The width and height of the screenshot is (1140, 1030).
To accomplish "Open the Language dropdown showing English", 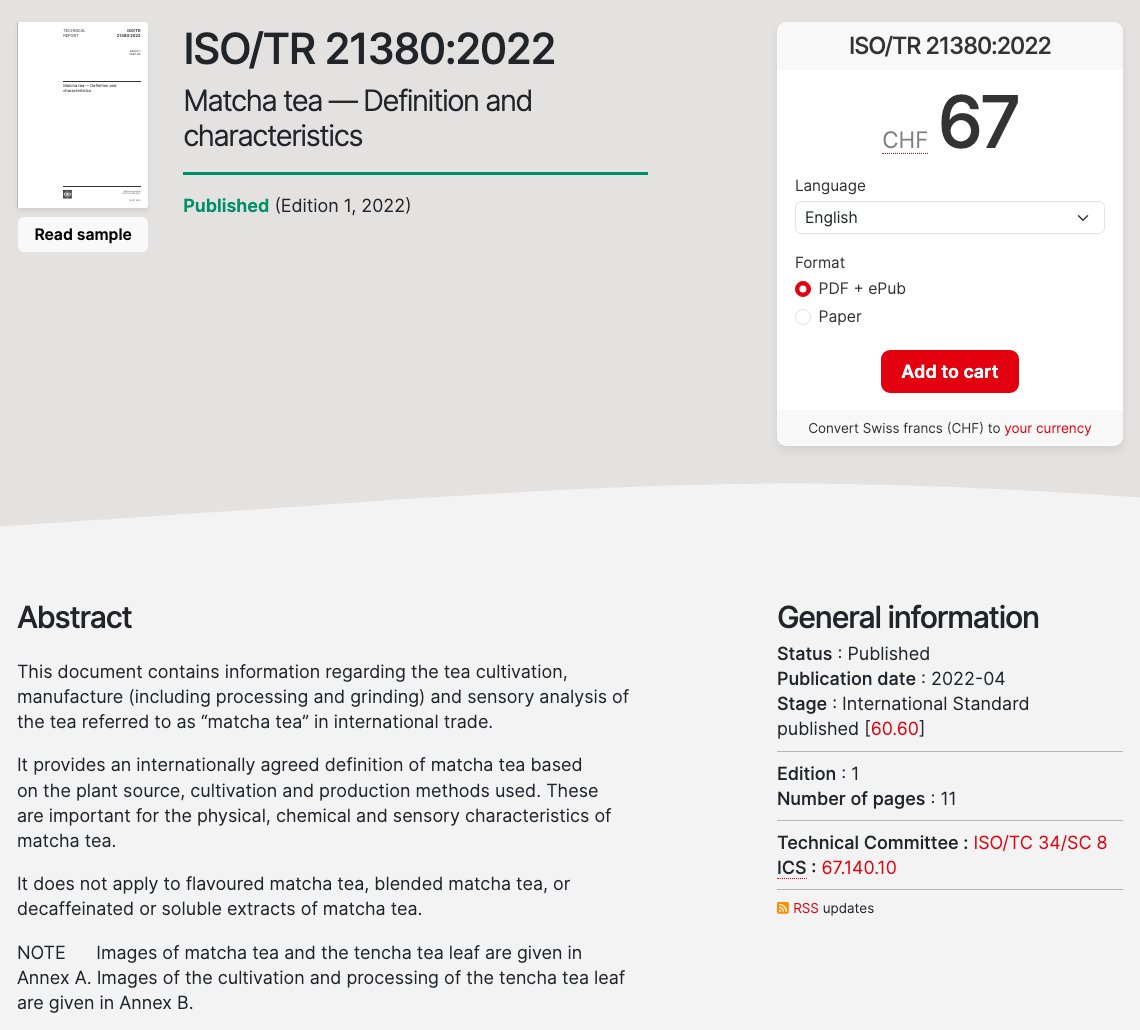I will click(950, 217).
